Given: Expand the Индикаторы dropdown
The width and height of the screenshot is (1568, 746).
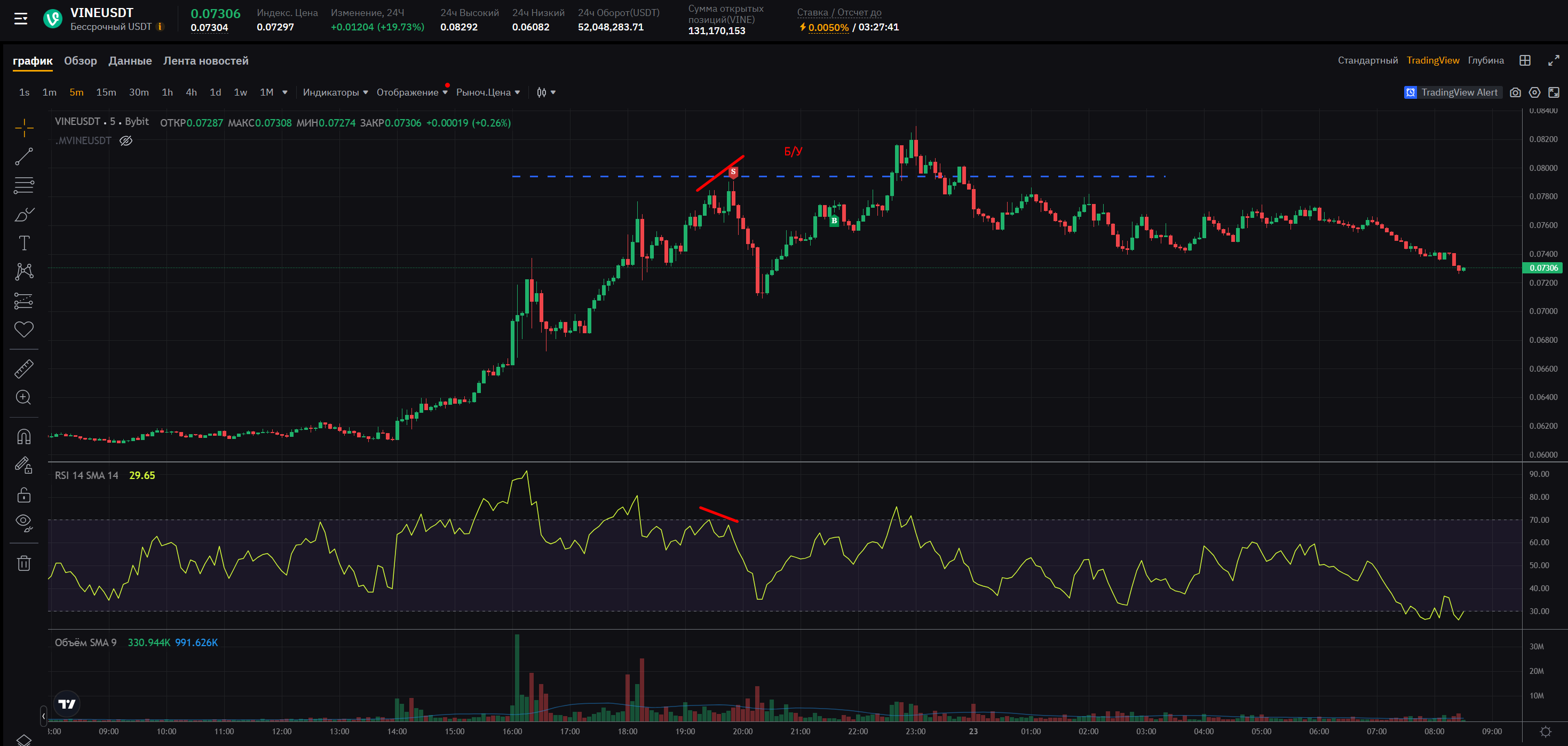Looking at the screenshot, I should point(335,92).
